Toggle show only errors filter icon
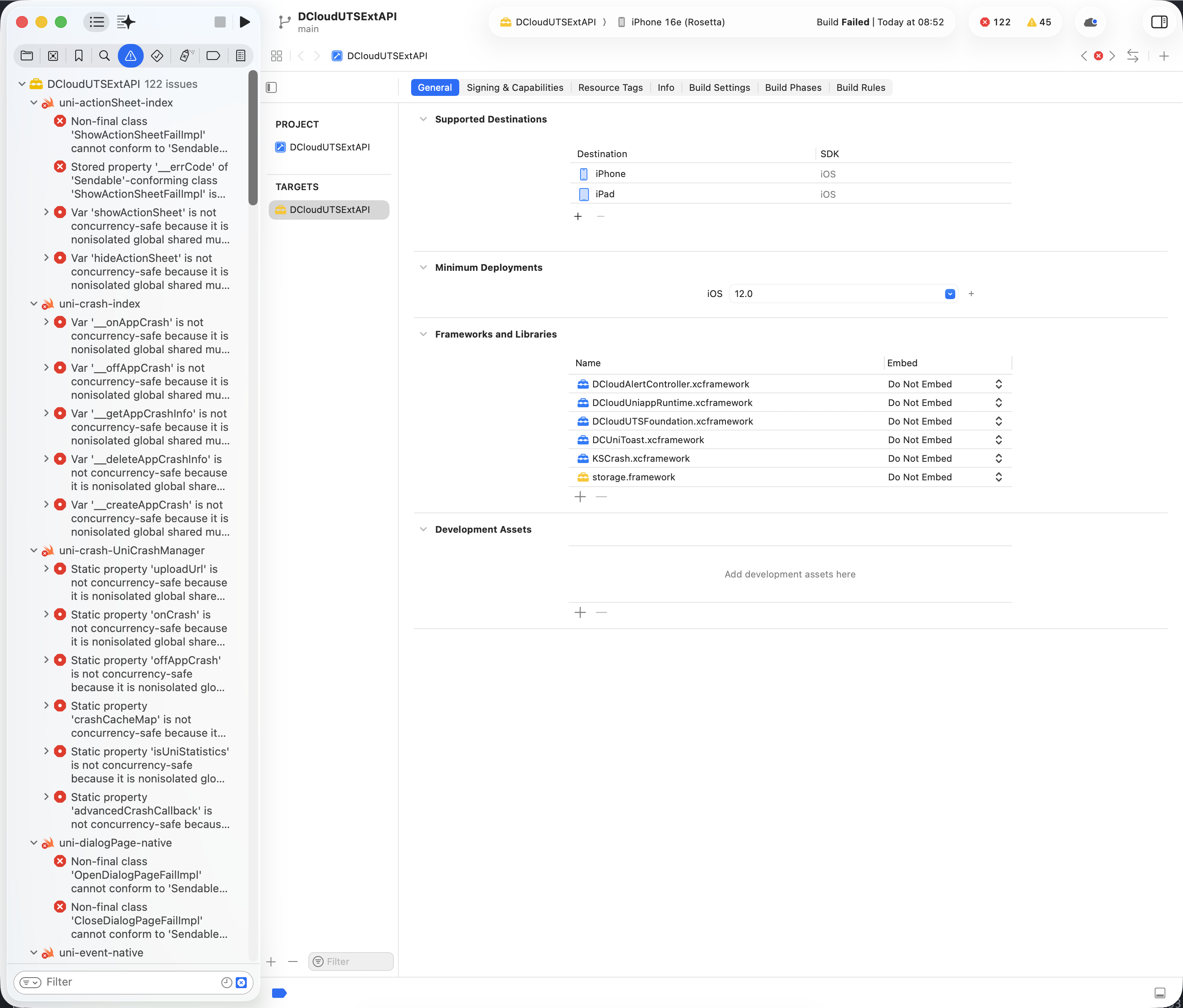 241,982
